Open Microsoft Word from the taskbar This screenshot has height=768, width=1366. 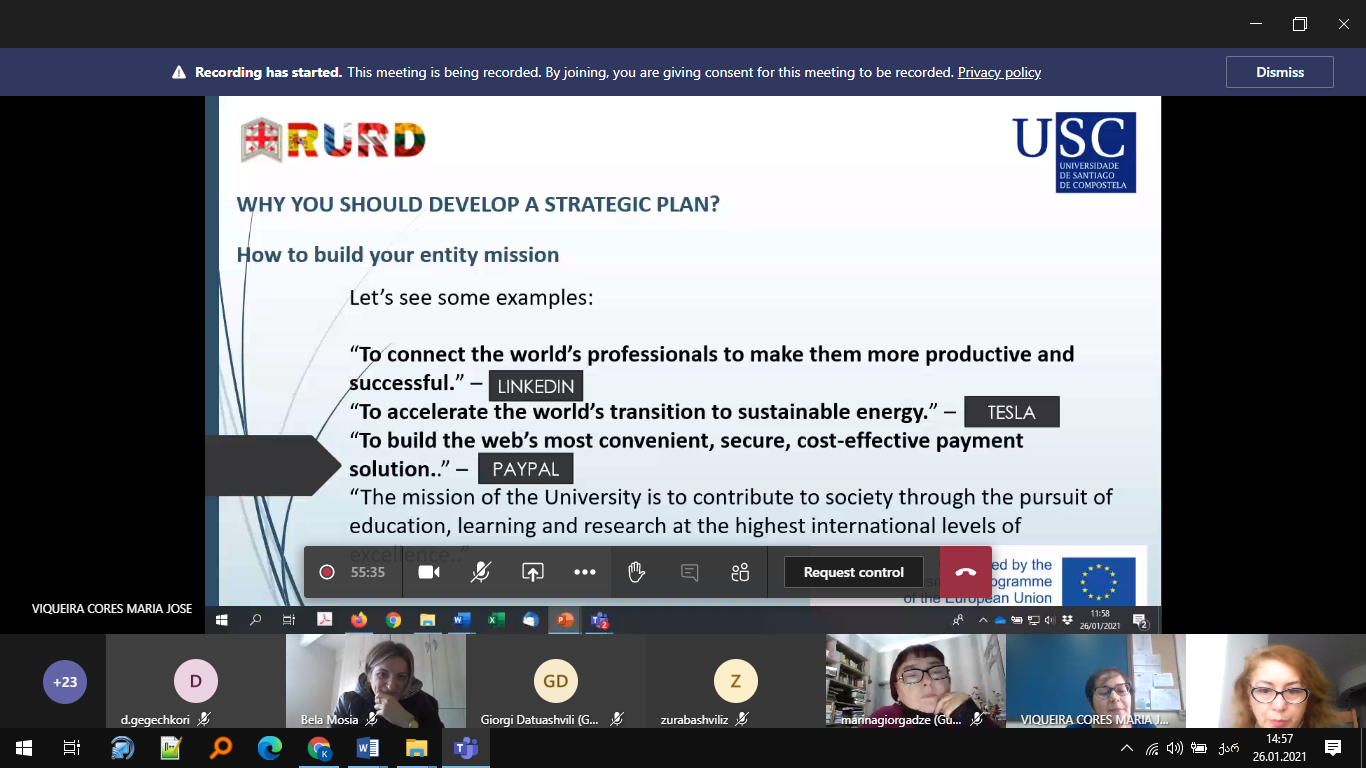[367, 748]
